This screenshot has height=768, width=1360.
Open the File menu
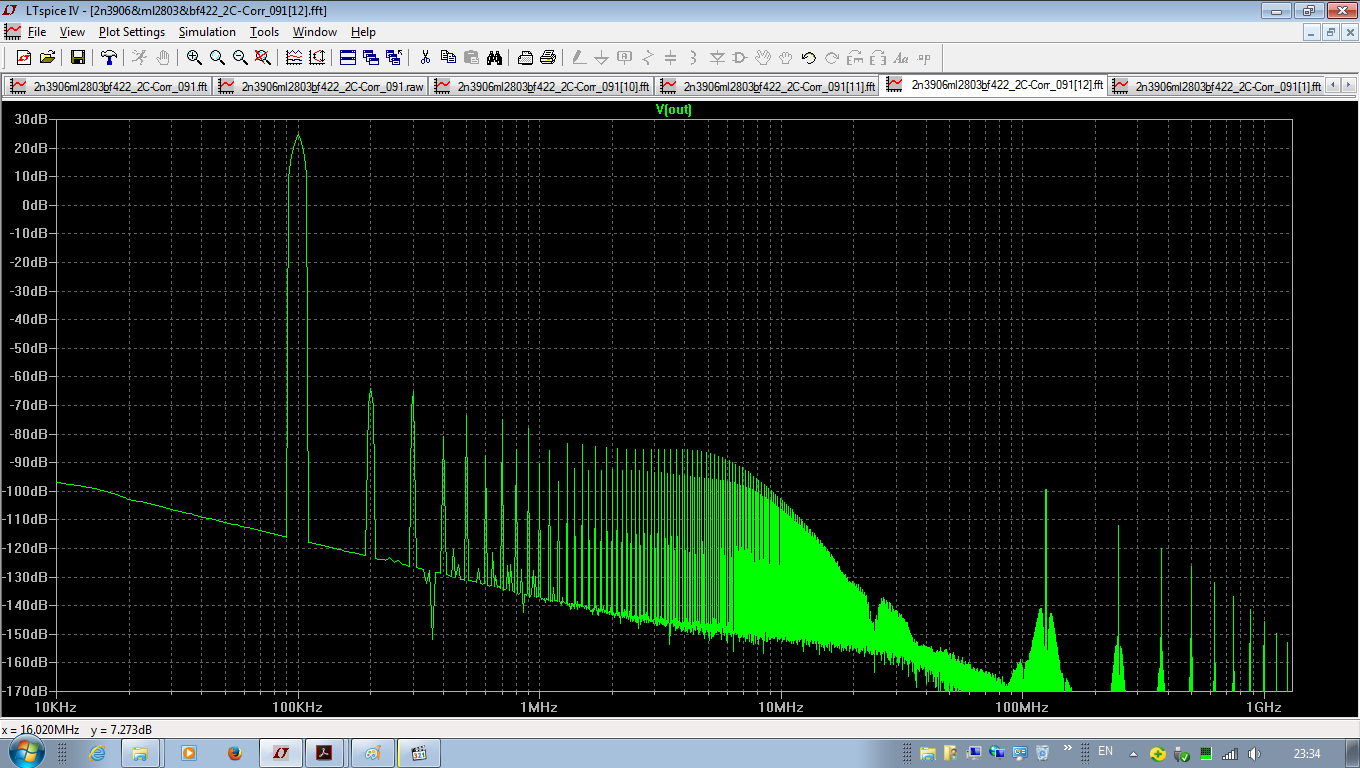37,32
